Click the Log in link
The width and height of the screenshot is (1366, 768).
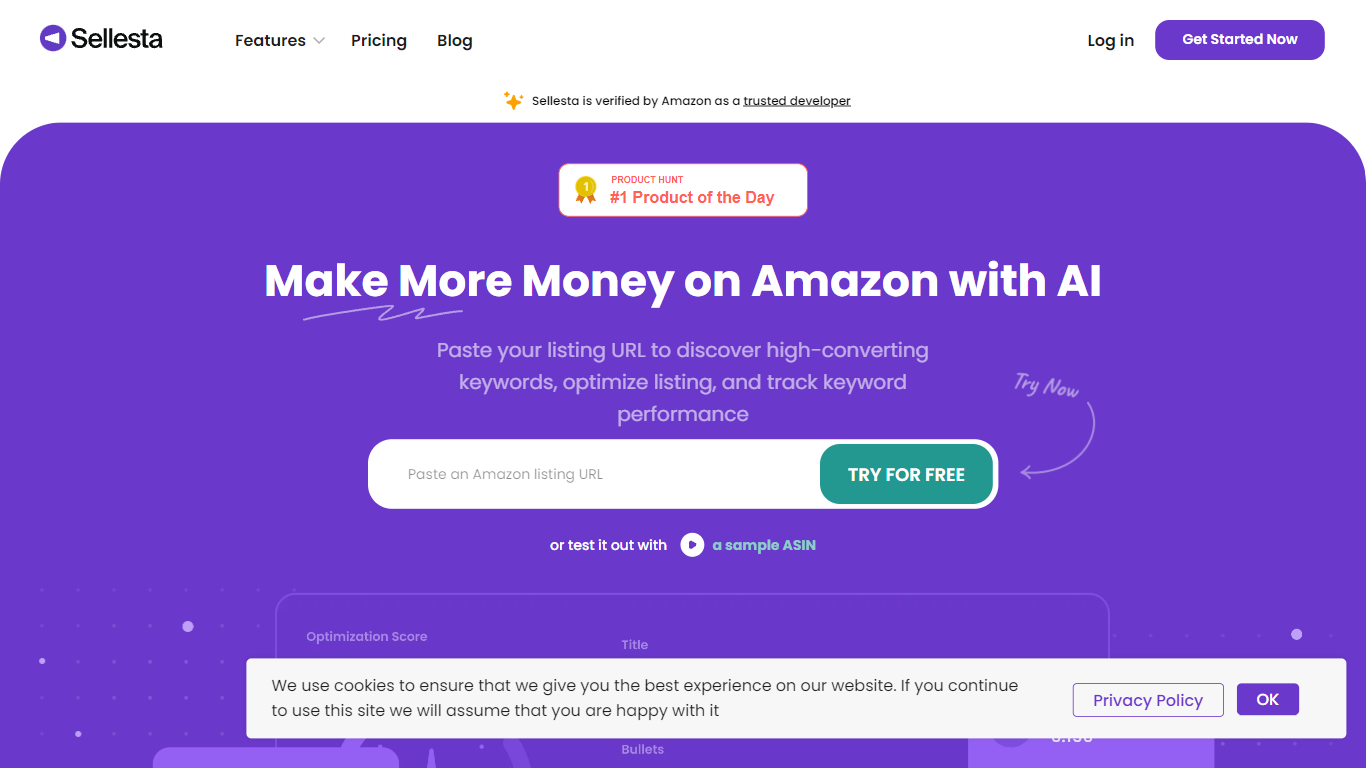[x=1110, y=41]
